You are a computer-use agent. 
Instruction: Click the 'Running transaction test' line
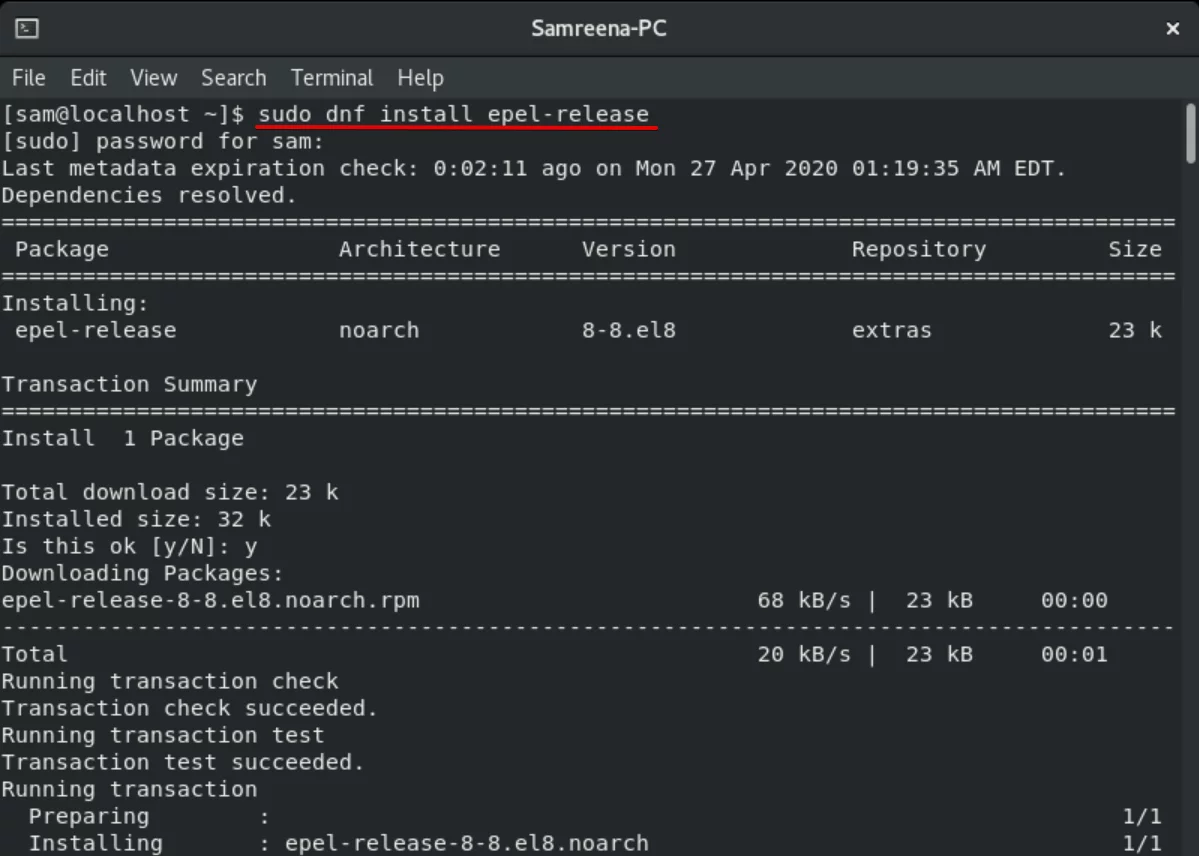[163, 735]
